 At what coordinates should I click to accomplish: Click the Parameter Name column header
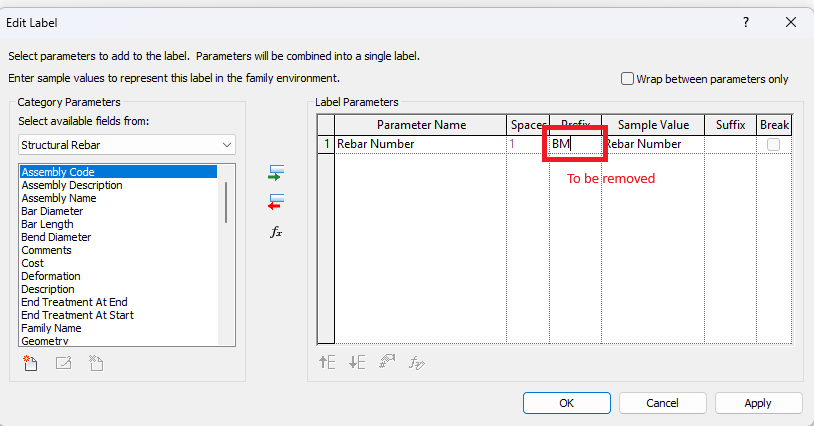420,125
